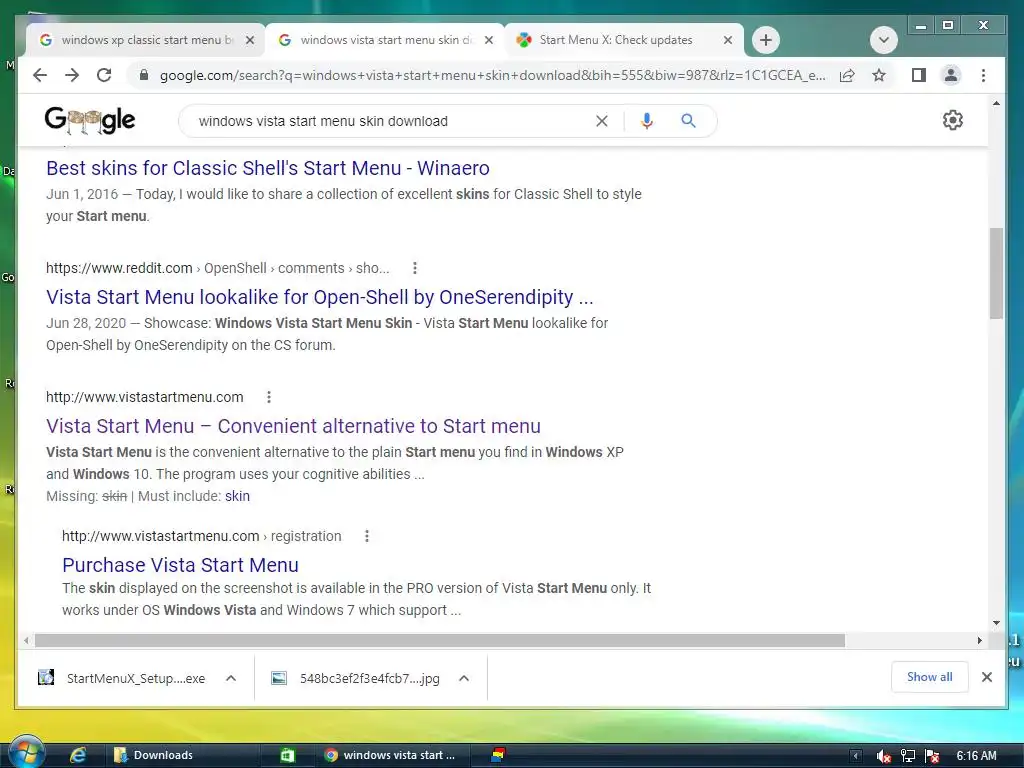This screenshot has height=768, width=1024.
Task: Open the Chrome profile avatar
Action: click(951, 75)
